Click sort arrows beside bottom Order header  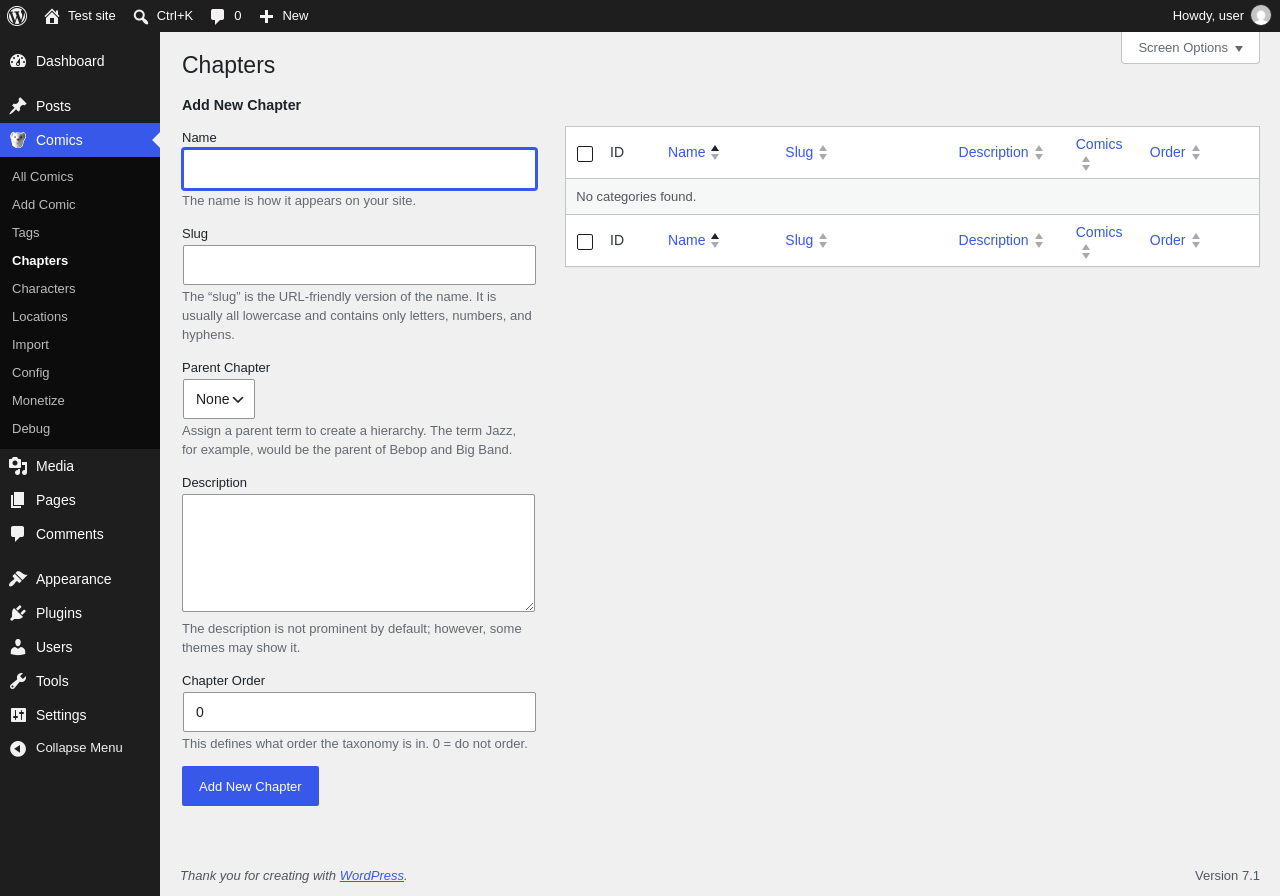pyautogui.click(x=1196, y=240)
